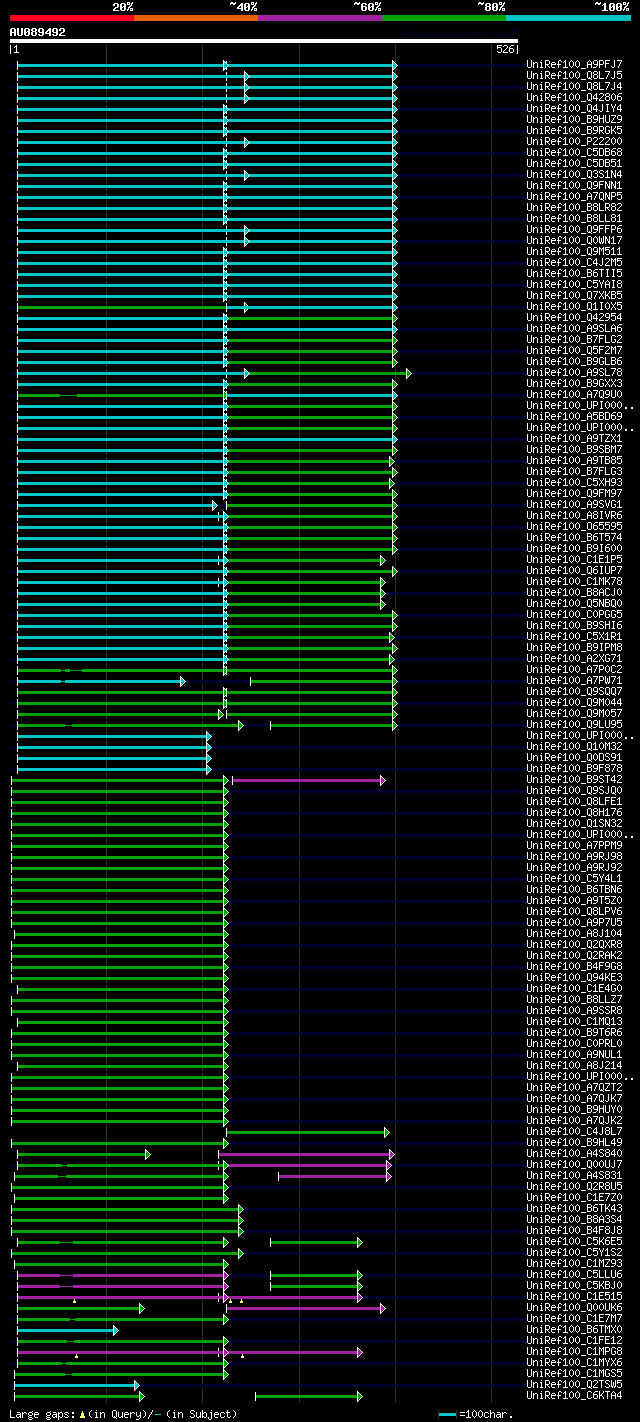Click the cyan 100char scale bar legend
640x1422 pixels.
[x=448, y=1415]
